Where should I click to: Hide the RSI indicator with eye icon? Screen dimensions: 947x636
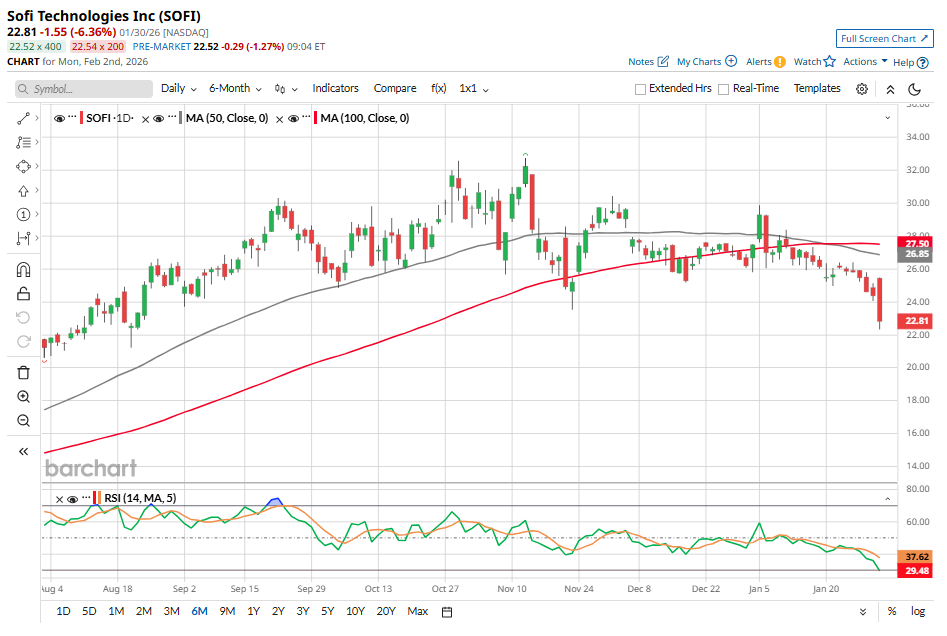[x=73, y=498]
